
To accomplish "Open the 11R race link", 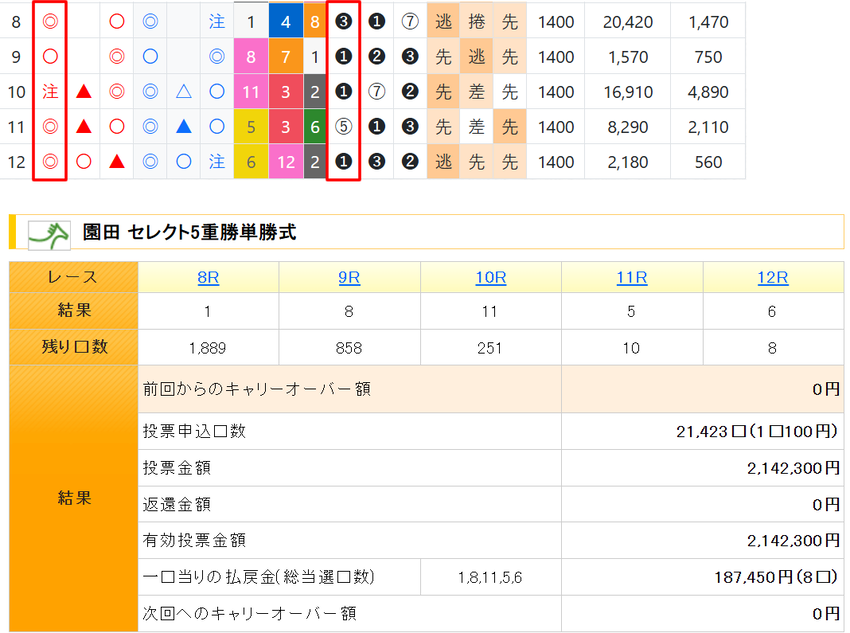I will tap(632, 277).
